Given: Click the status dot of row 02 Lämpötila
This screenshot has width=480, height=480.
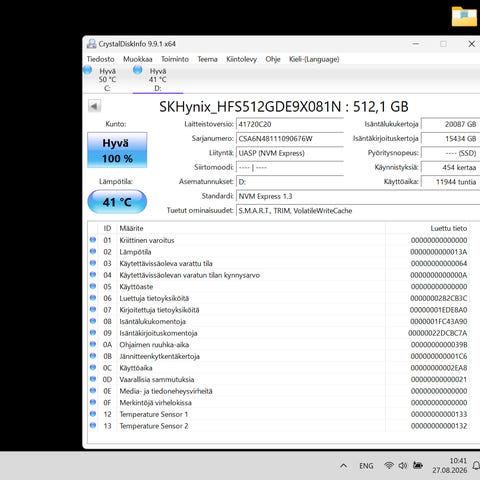Looking at the screenshot, I should (x=93, y=251).
